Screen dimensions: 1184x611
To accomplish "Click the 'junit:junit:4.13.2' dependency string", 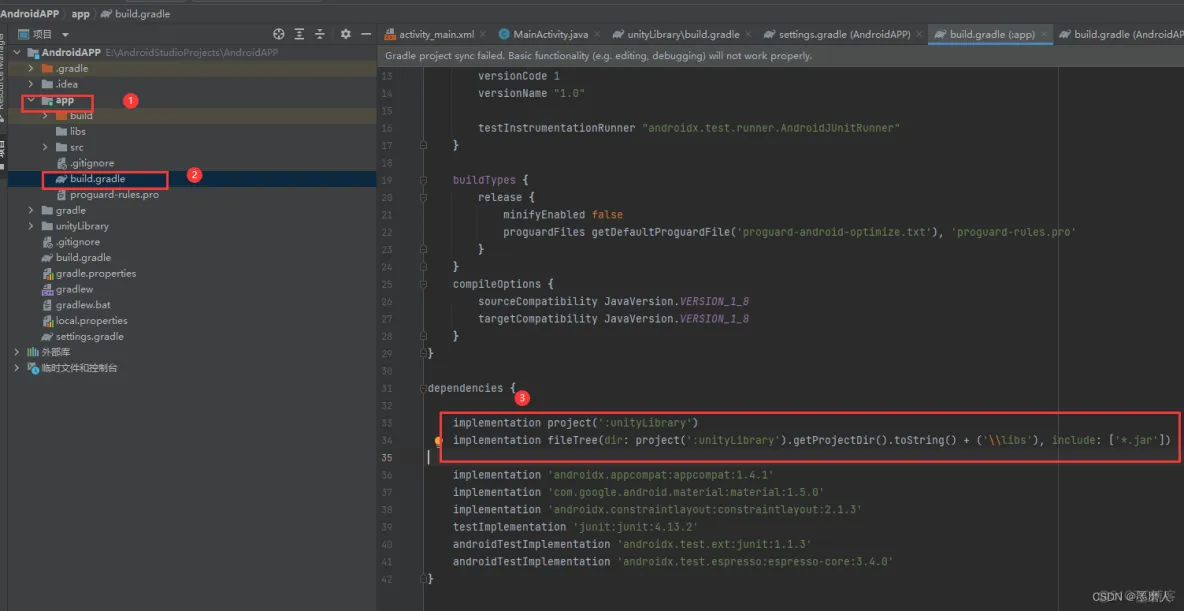I will pyautogui.click(x=634, y=527).
